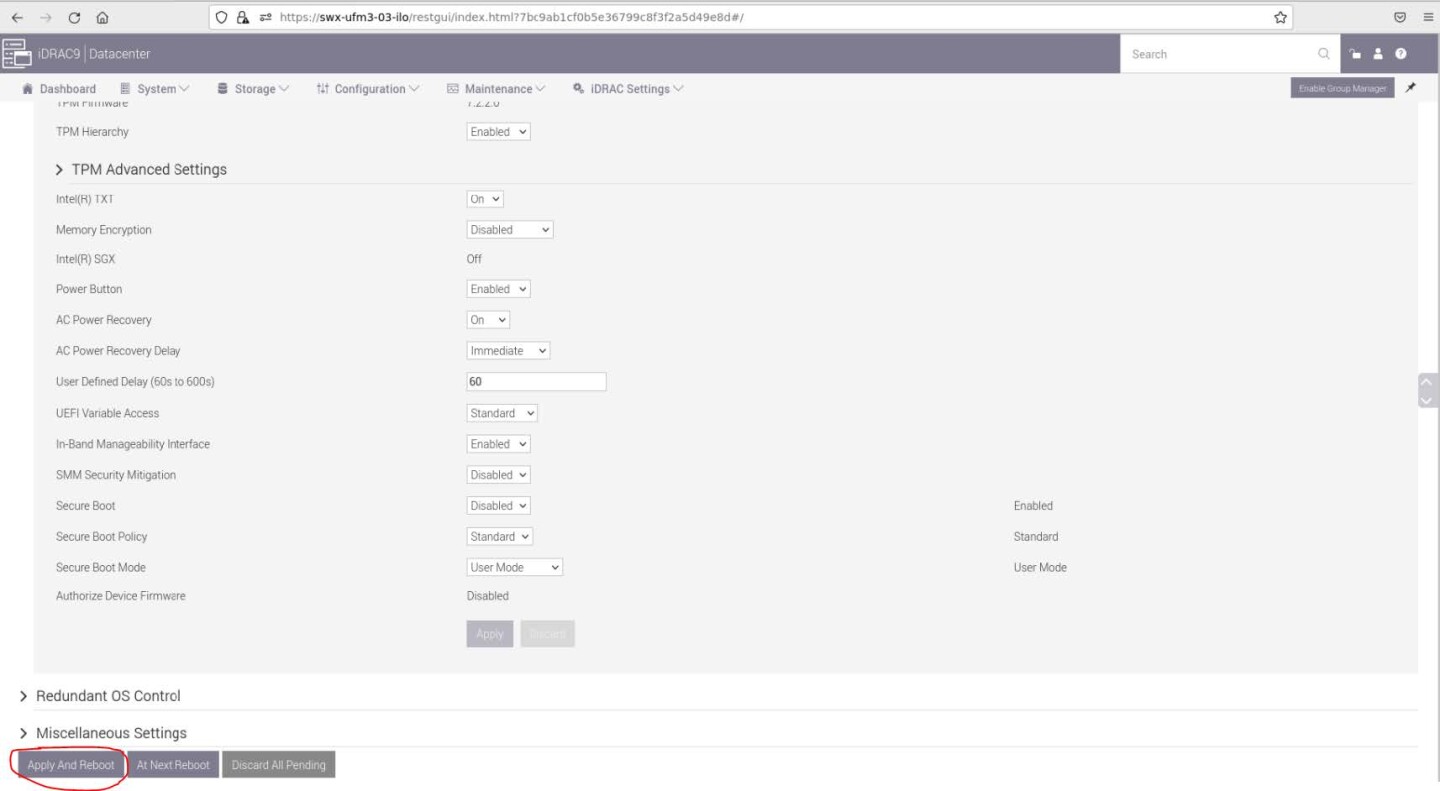Click the iDRAC9 server logo icon
The width and height of the screenshot is (1440, 791).
15,53
